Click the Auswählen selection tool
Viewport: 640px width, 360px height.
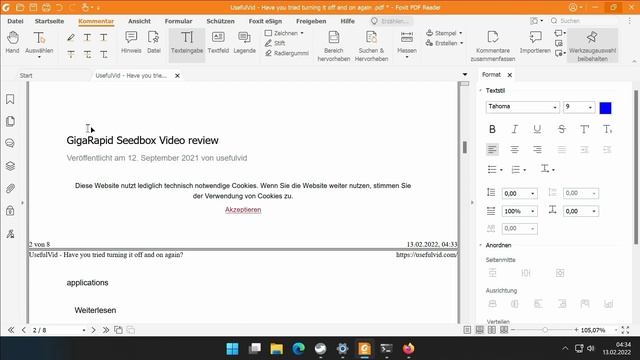(x=39, y=44)
